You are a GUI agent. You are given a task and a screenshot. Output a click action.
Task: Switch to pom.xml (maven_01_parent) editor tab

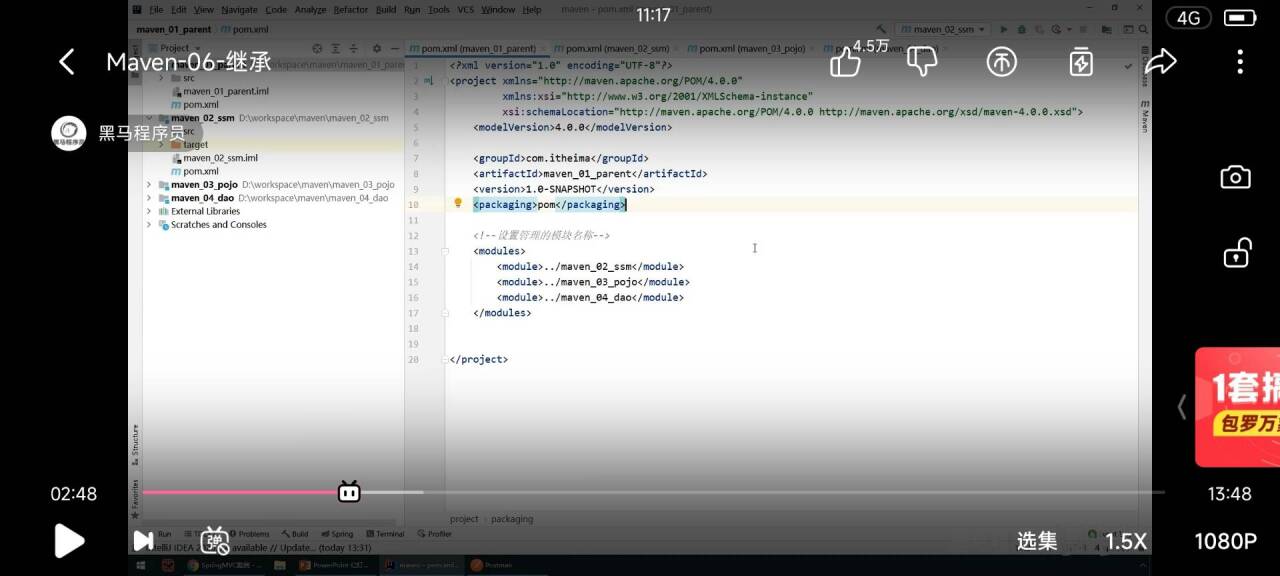pyautogui.click(x=478, y=48)
